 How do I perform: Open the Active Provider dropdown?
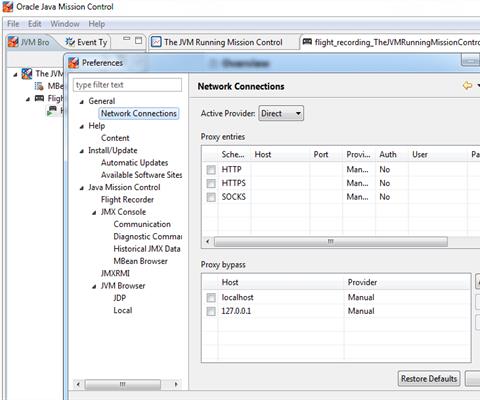281,114
